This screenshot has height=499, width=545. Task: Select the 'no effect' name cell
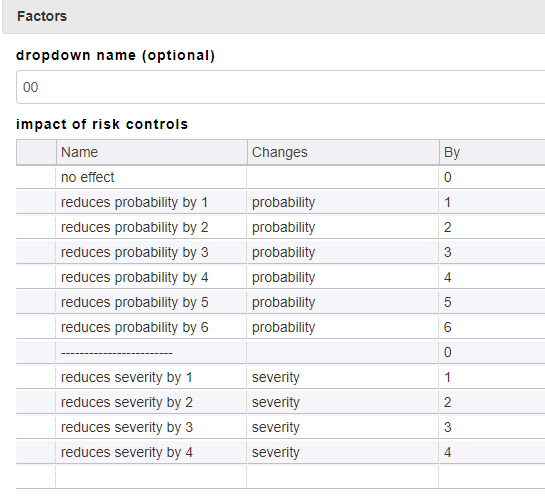pyautogui.click(x=152, y=177)
